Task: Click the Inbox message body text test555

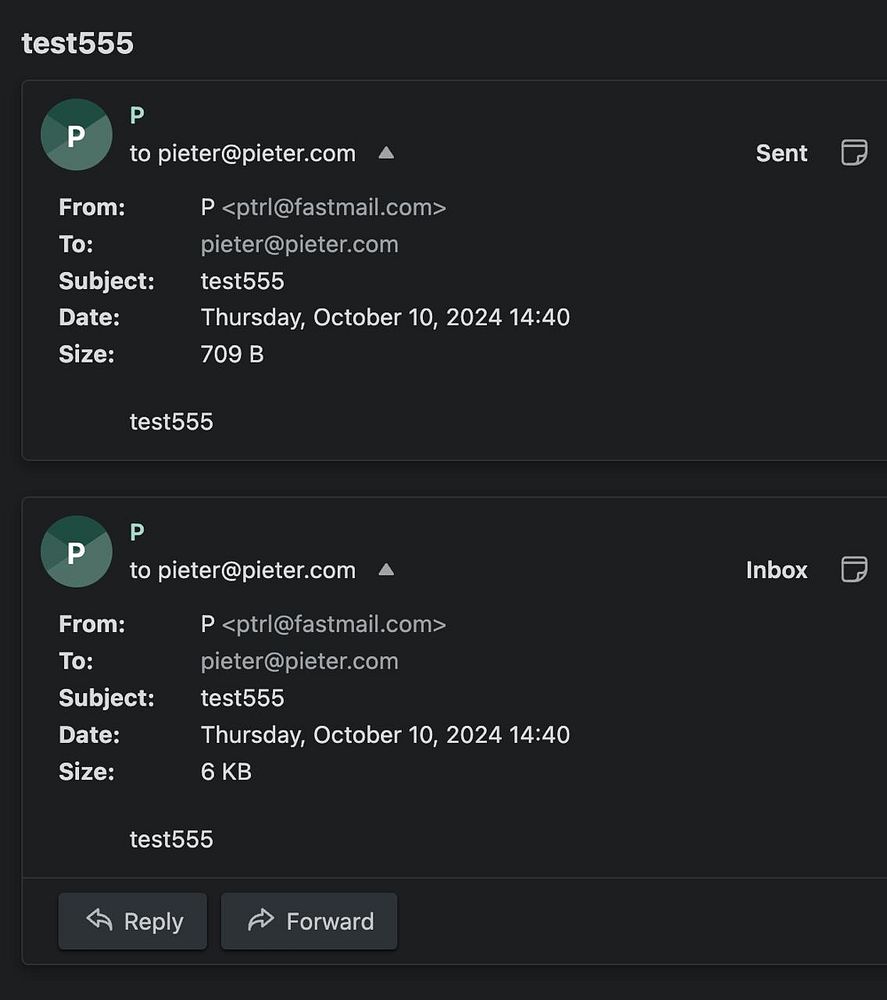Action: pos(171,838)
